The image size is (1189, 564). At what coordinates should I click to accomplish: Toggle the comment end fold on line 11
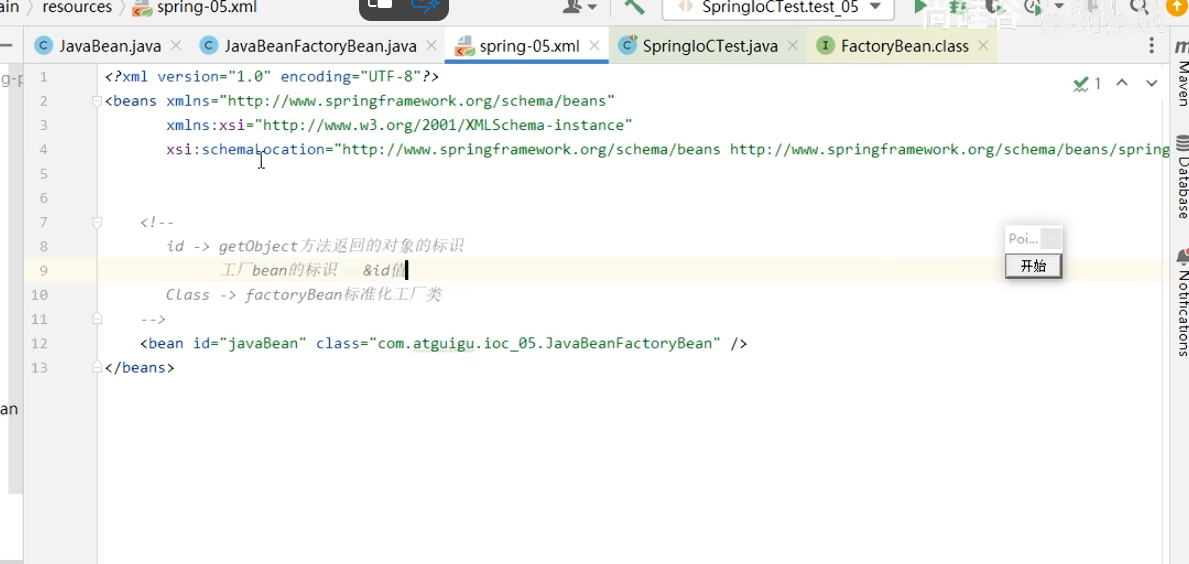coord(97,319)
